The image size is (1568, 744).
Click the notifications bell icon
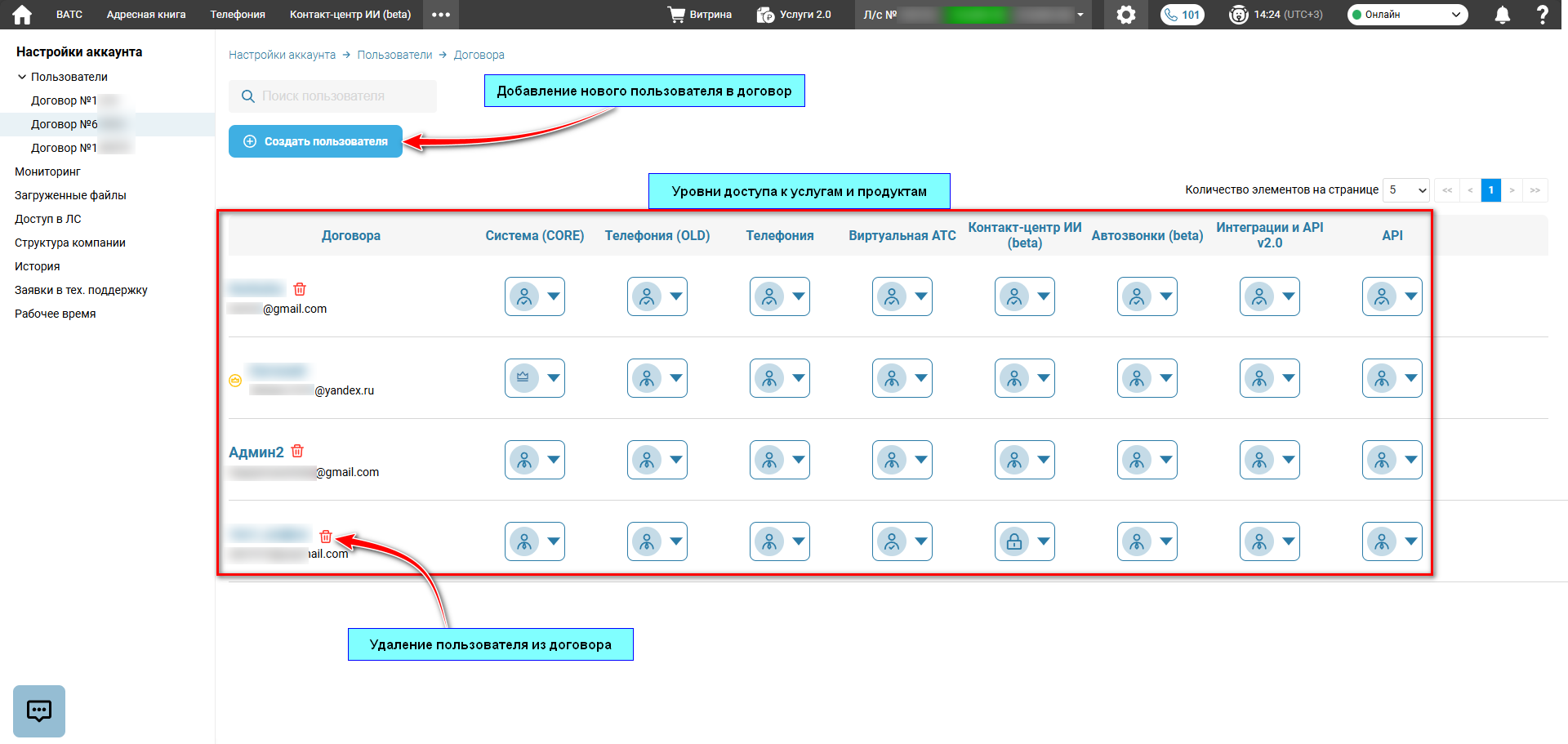1502,15
